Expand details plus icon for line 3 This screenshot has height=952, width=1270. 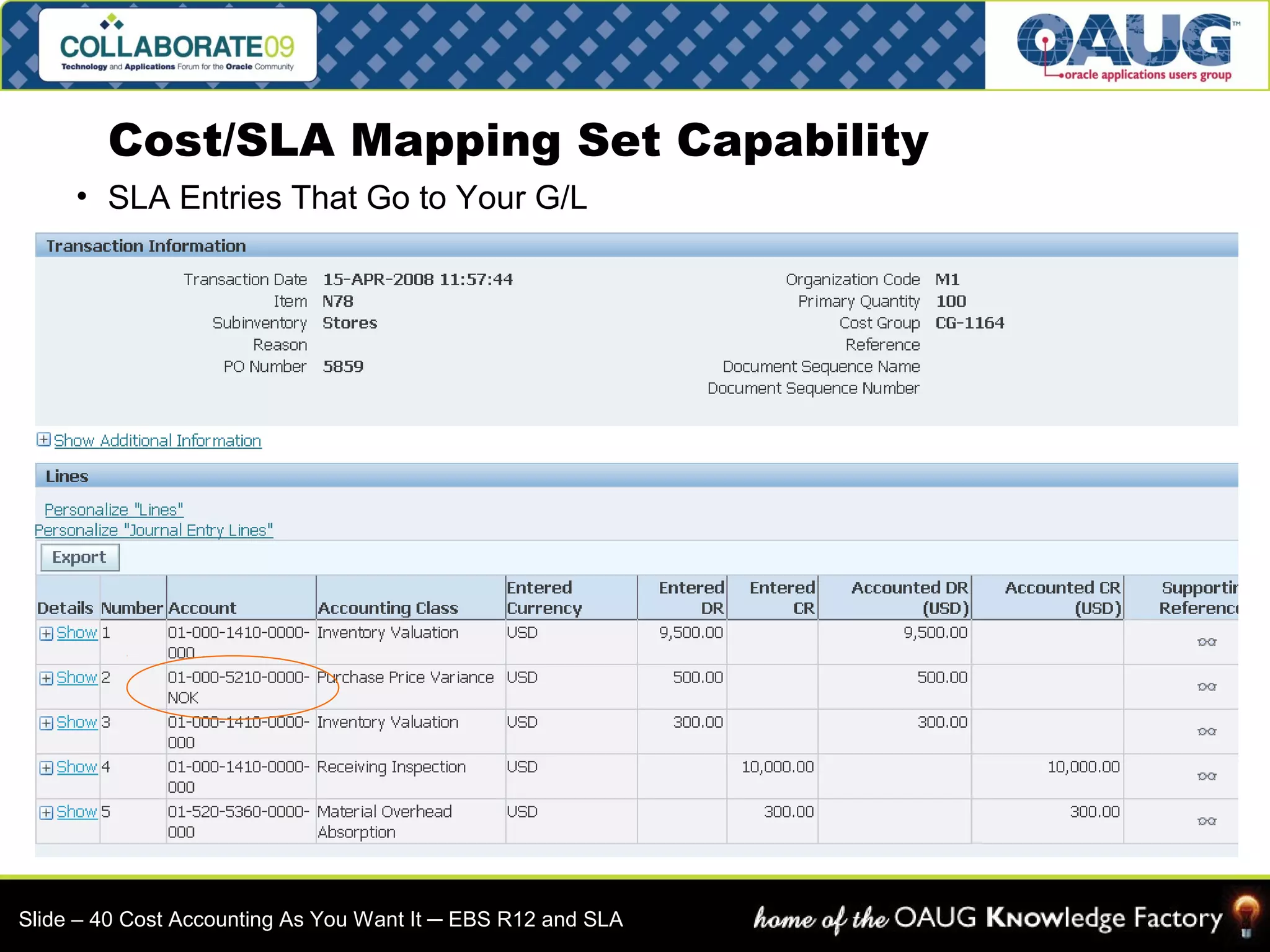(x=46, y=723)
